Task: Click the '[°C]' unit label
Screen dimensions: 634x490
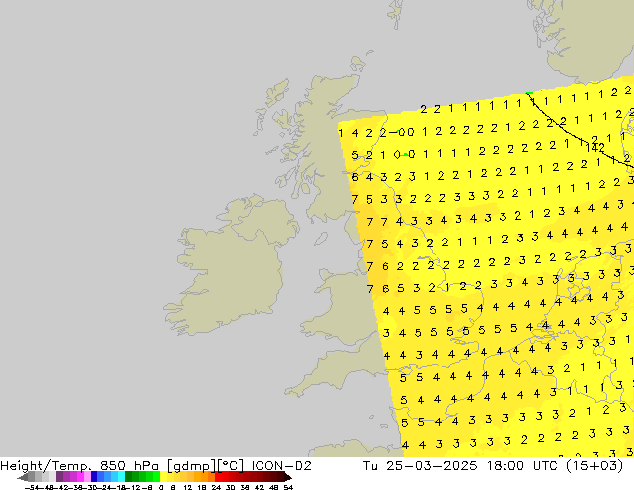Action: (x=231, y=466)
